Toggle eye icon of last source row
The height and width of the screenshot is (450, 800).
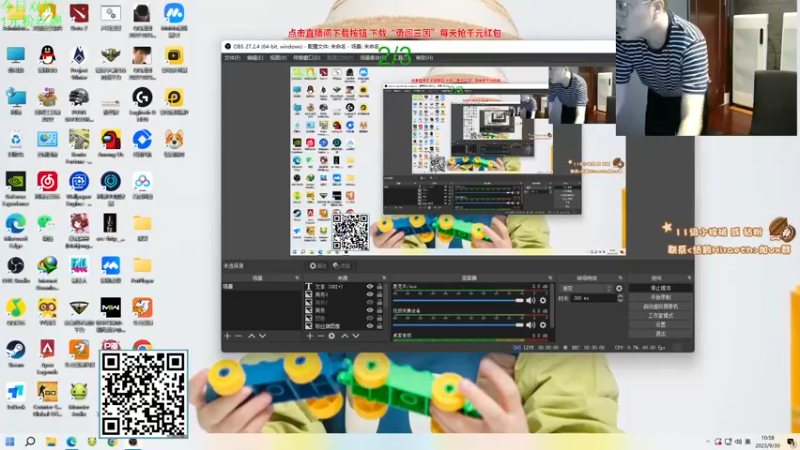[370, 326]
